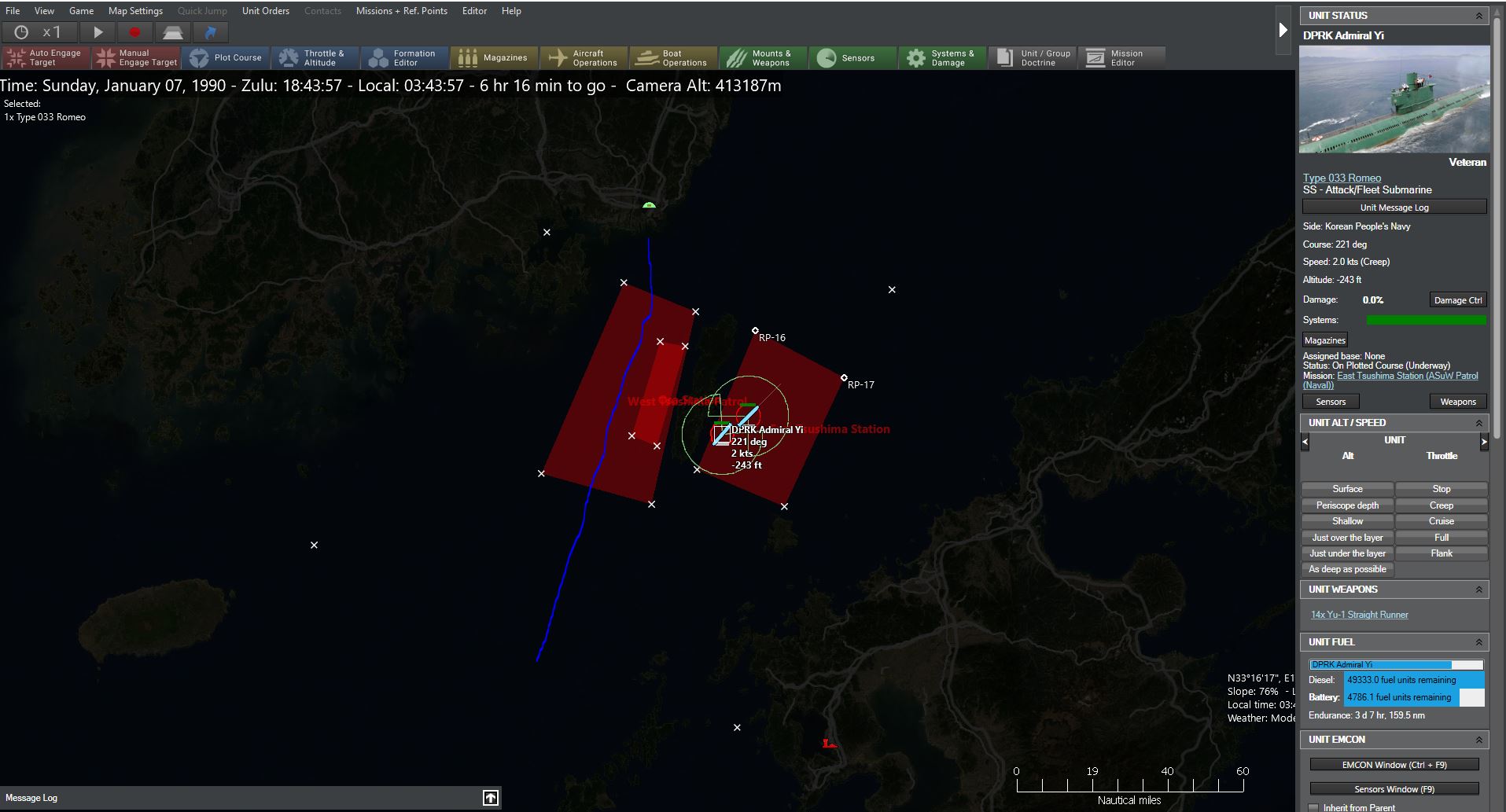Collapse the right side panel with the white arrow
This screenshot has width=1506, height=812.
point(1283,30)
